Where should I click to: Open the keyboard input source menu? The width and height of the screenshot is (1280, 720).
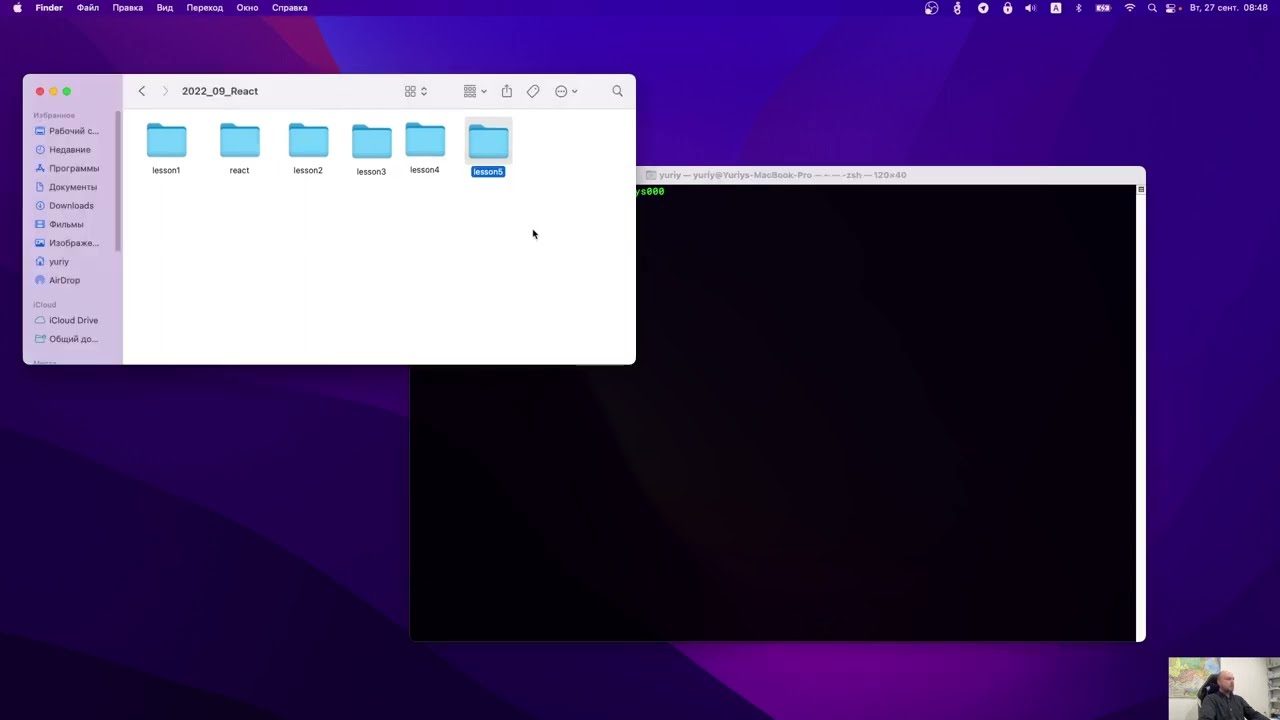tap(1056, 8)
